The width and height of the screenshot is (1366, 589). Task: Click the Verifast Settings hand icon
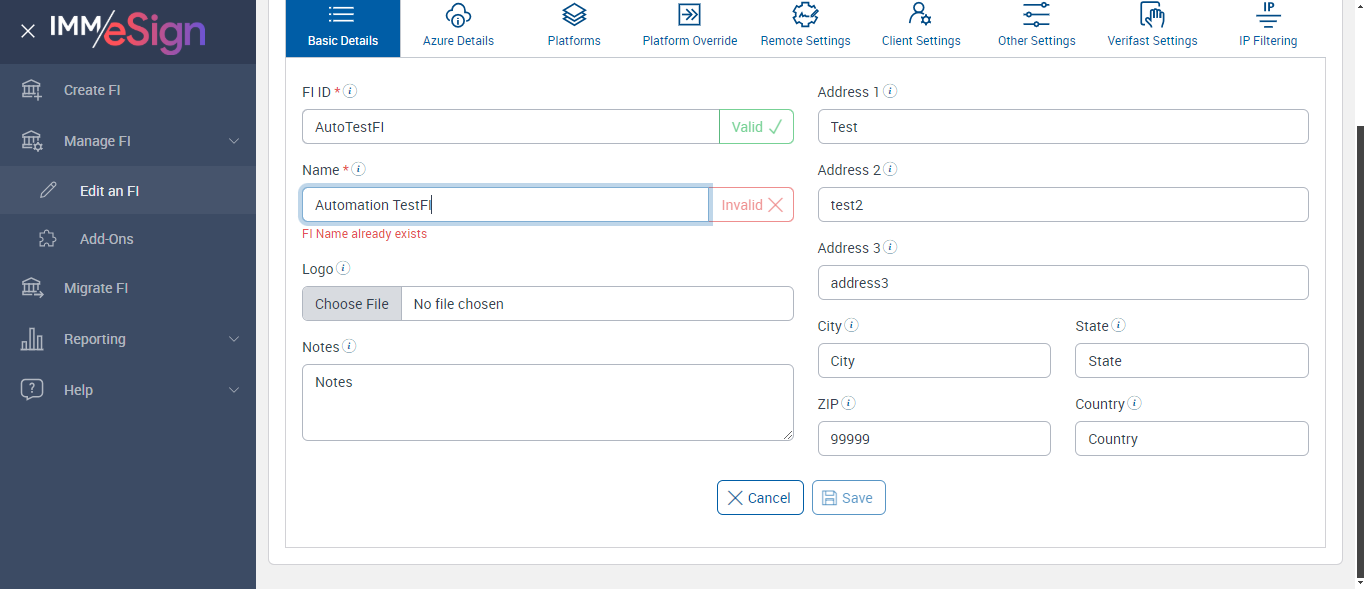point(1152,15)
